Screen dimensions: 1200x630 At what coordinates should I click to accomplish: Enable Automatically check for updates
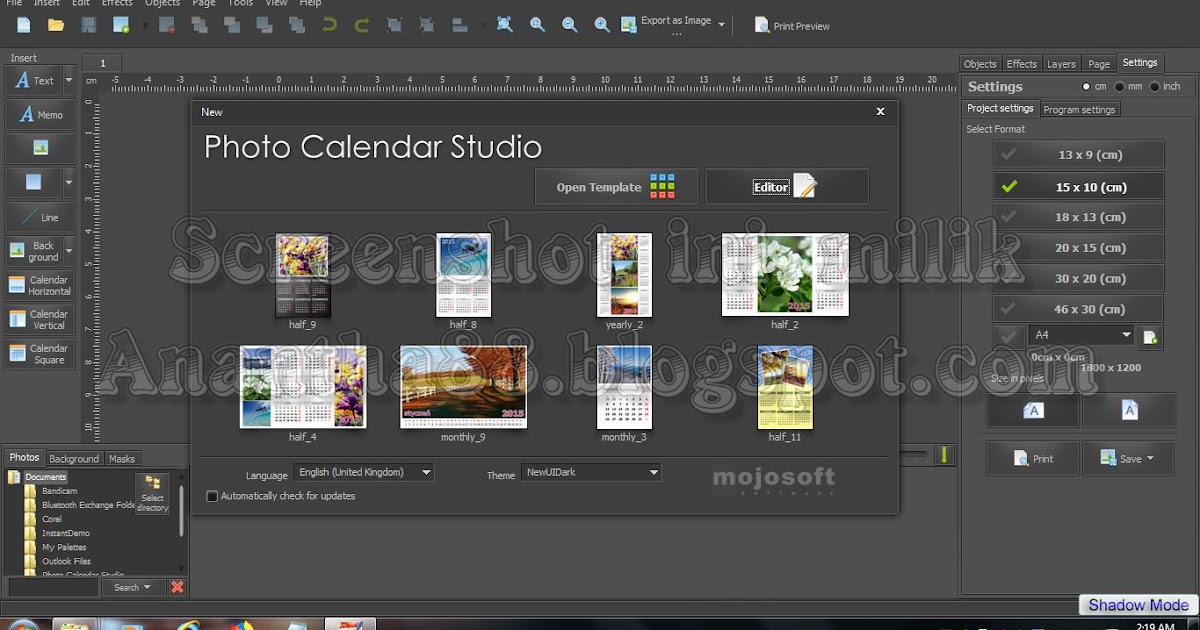coord(211,496)
